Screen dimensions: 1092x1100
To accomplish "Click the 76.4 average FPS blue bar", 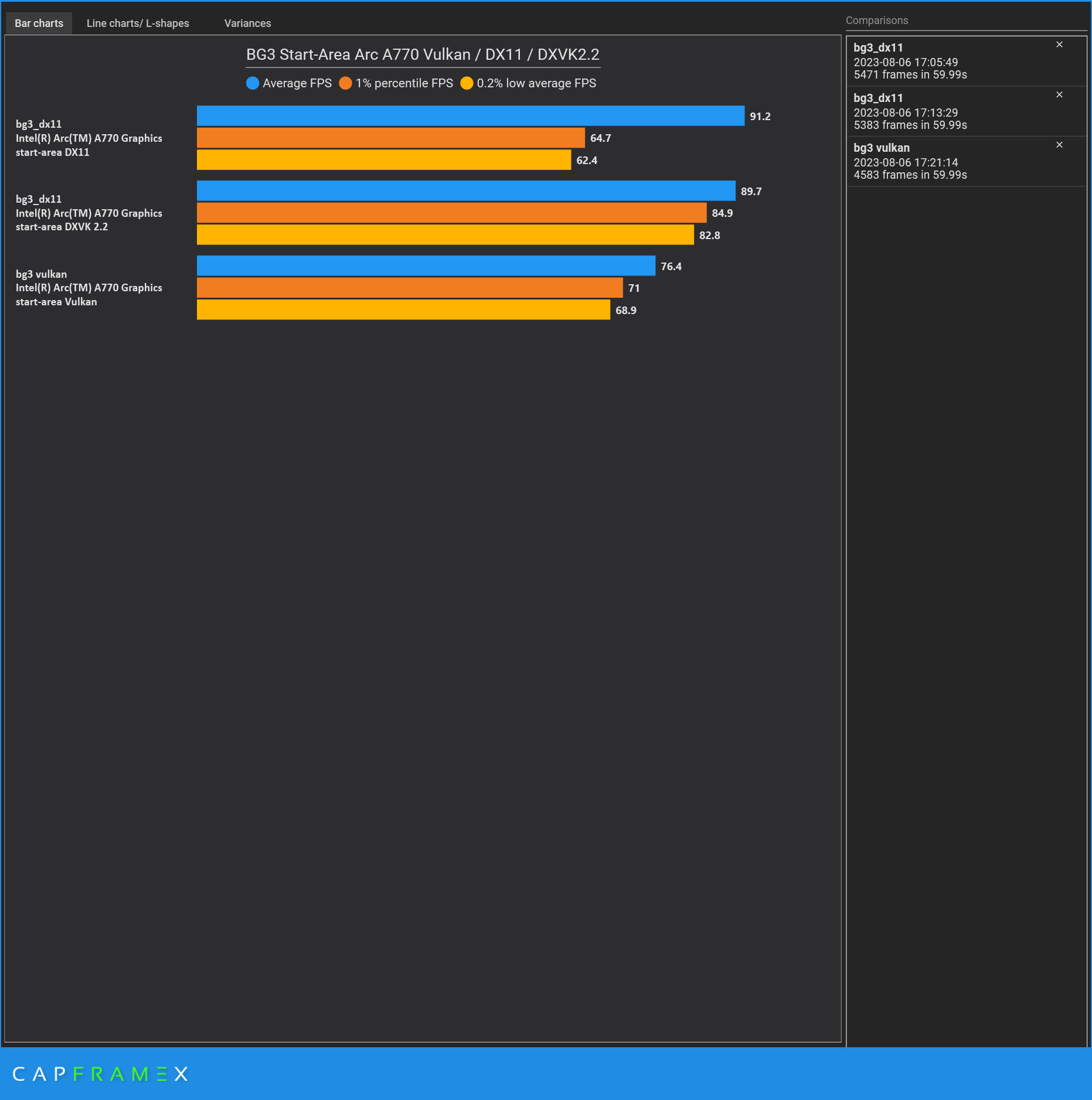I will [426, 266].
